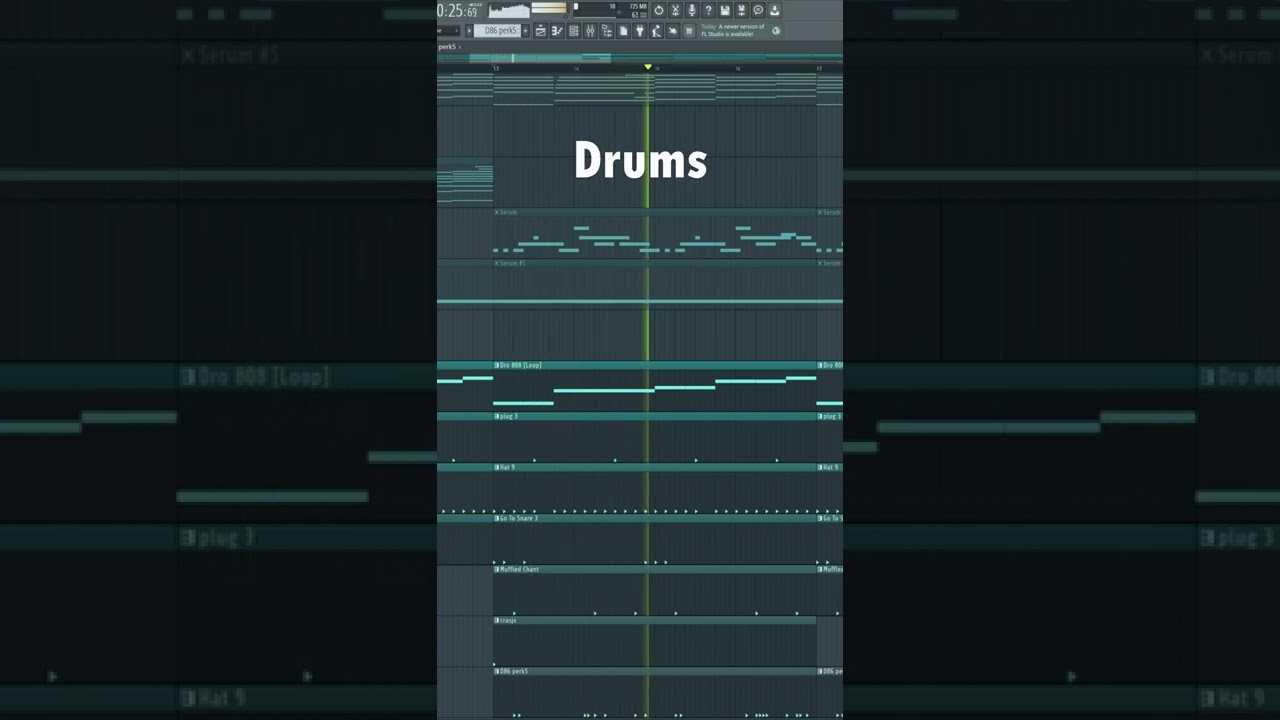Open the D86 perk5 pattern selector

coord(497,31)
